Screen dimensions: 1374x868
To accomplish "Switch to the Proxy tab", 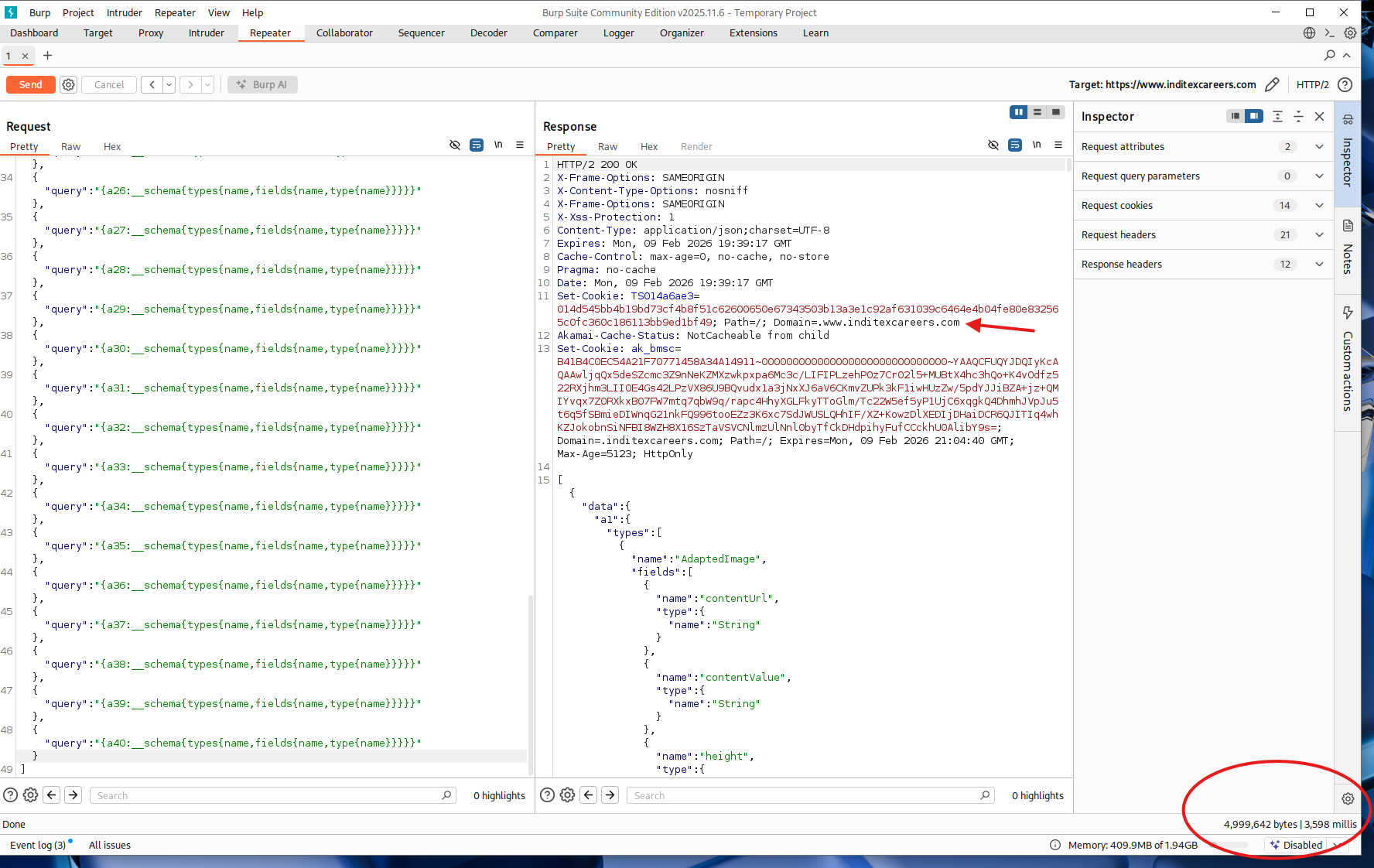I will [151, 32].
